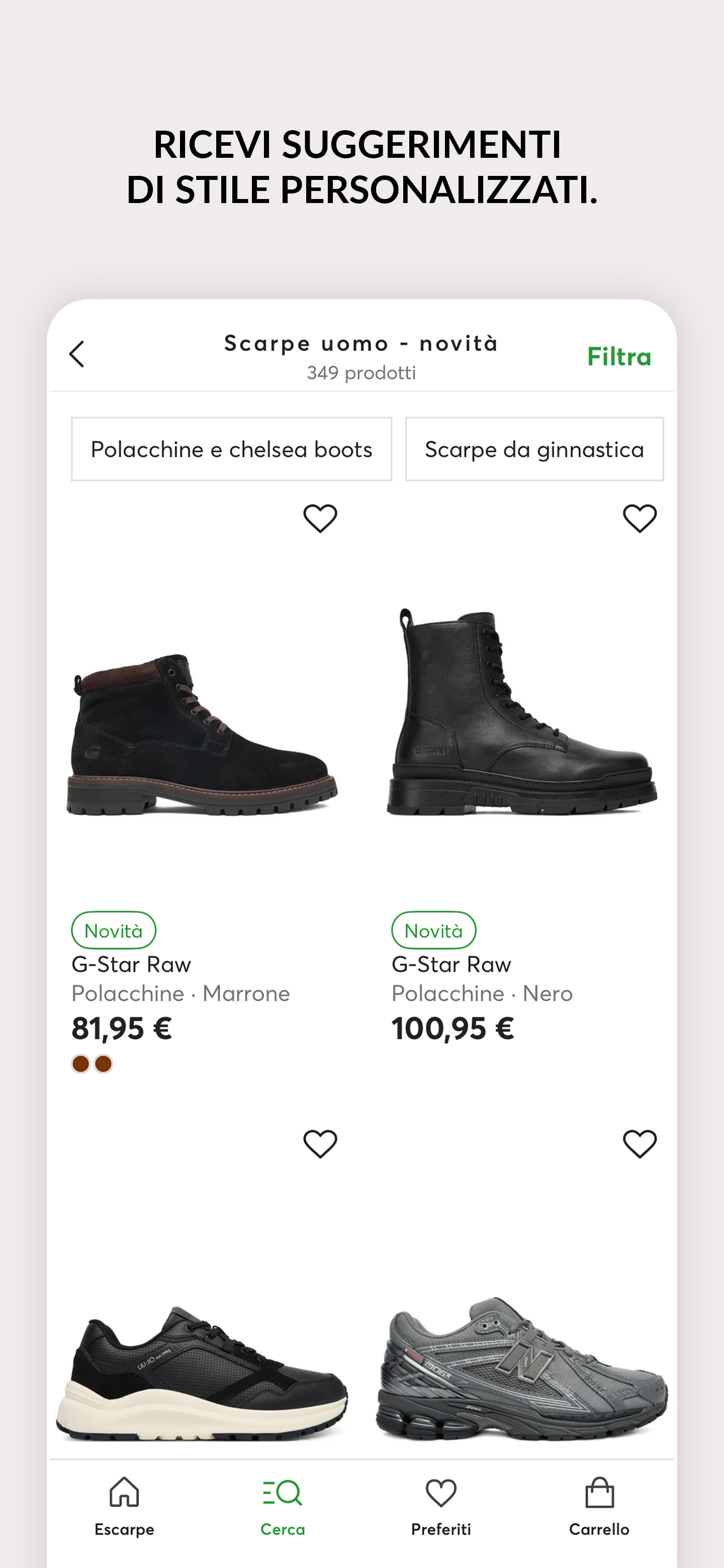Favorite the grey New Balance sneaker
Image resolution: width=724 pixels, height=1568 pixels.
tap(640, 1144)
